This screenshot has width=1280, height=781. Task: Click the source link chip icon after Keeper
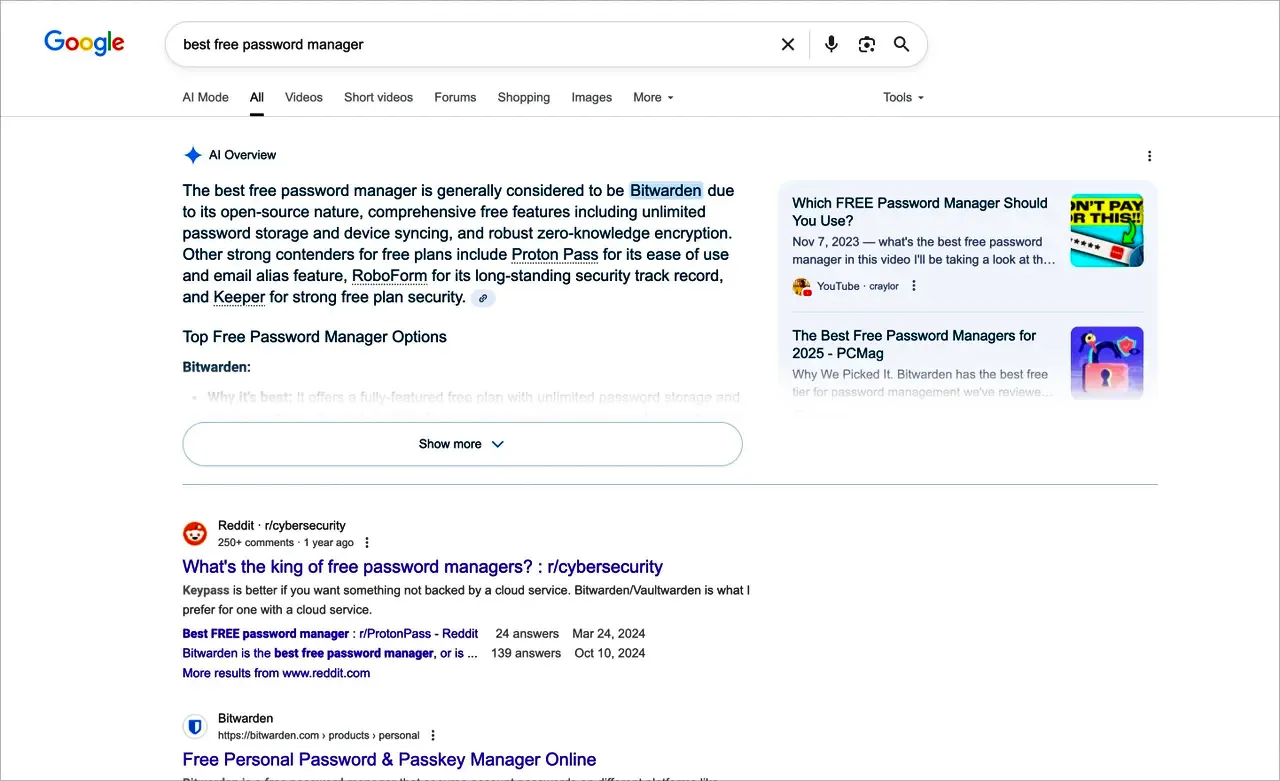(483, 298)
